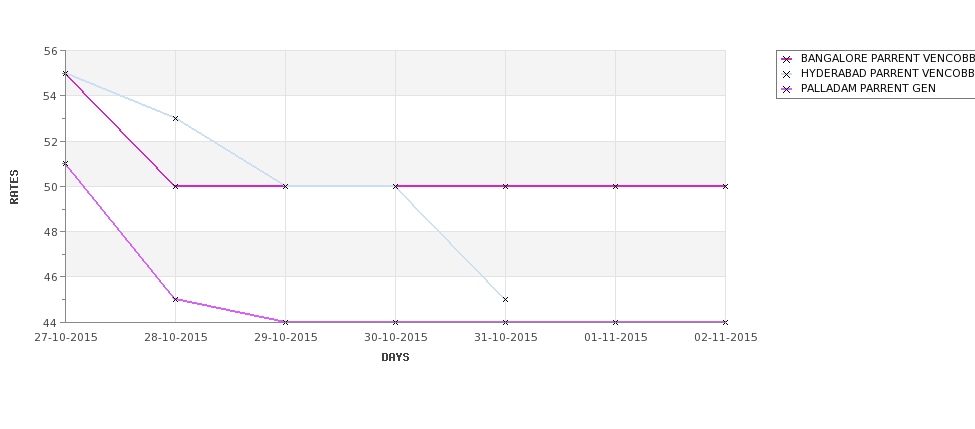Select Palladam point on 02-11-2015
975x429 pixels.
(725, 322)
